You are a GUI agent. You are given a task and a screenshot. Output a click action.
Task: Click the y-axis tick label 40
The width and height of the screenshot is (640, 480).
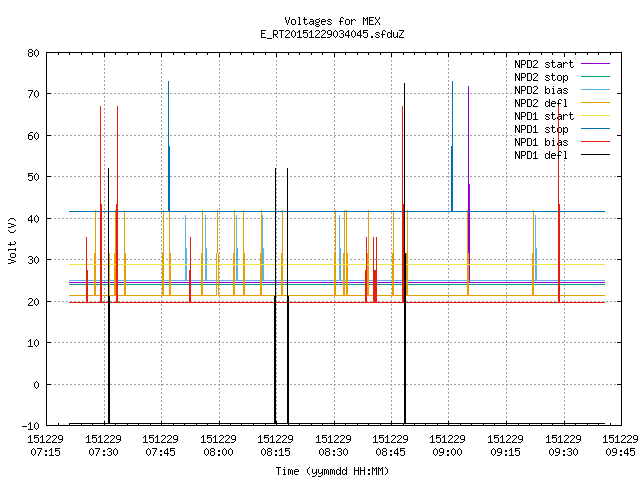(x=33, y=219)
